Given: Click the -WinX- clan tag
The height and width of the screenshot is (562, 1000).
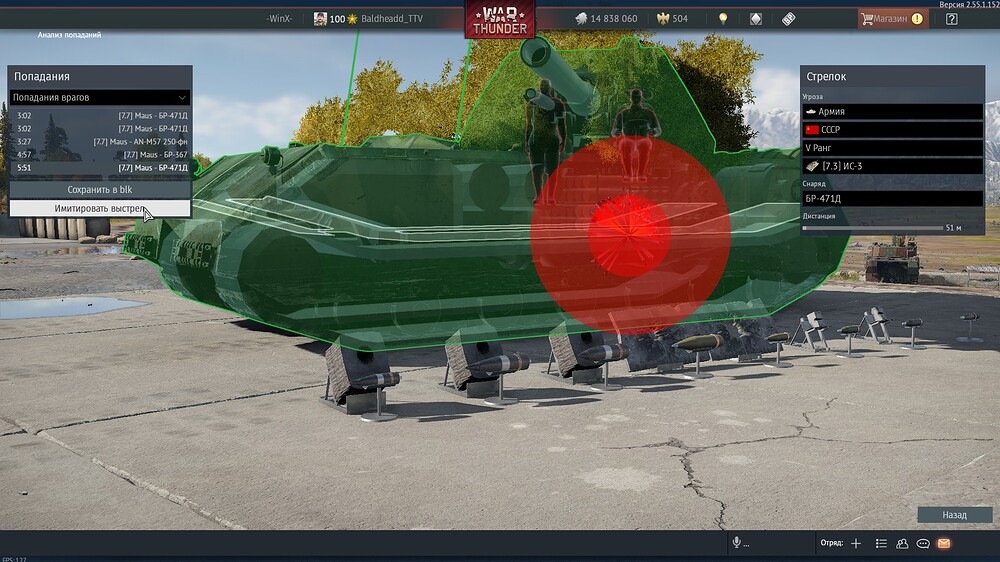Looking at the screenshot, I should click(279, 18).
